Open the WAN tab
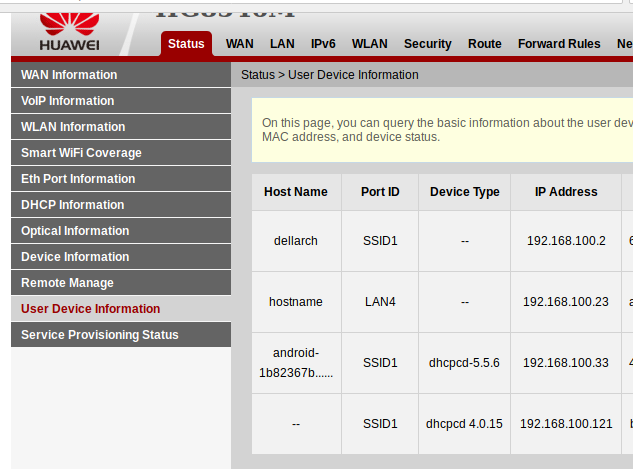This screenshot has width=633, height=469. pyautogui.click(x=239, y=44)
